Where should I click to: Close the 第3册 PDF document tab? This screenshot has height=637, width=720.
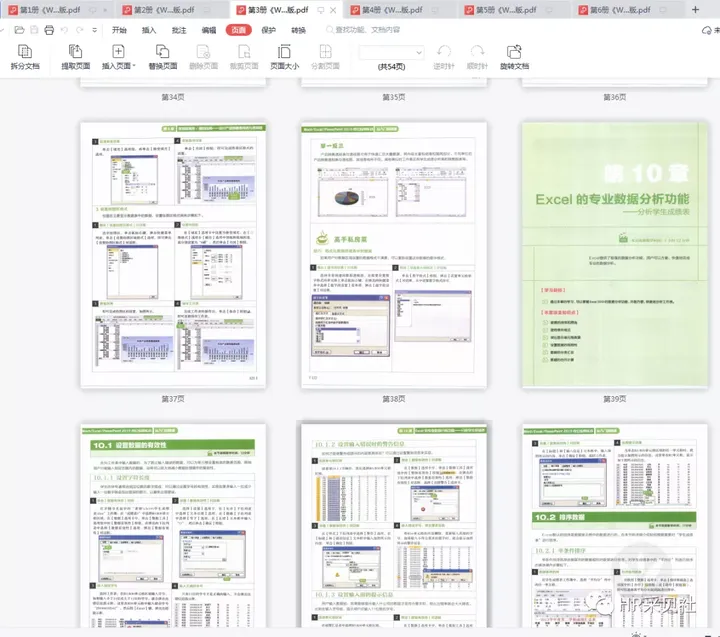(x=334, y=9)
